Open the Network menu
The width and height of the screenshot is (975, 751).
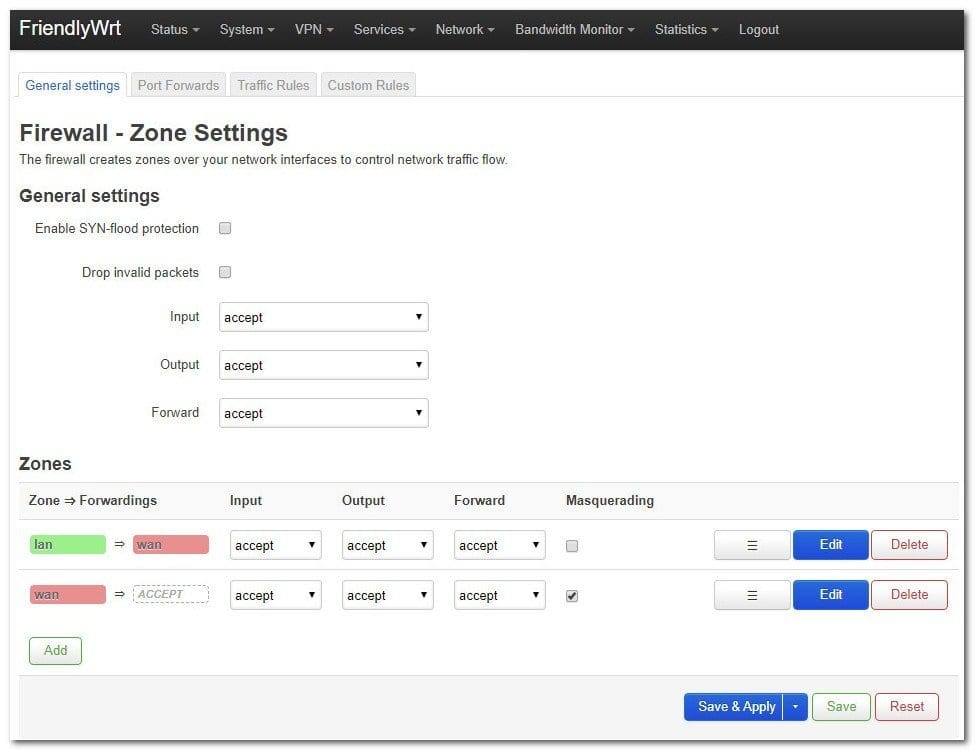point(465,30)
